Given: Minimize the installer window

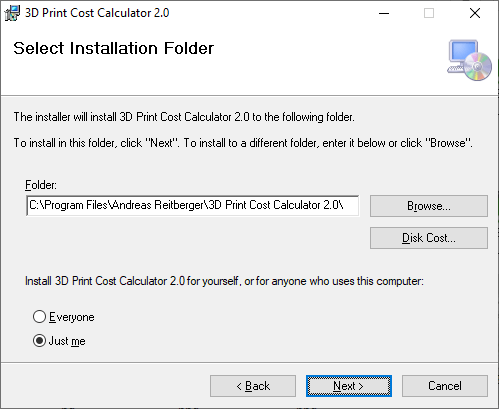Looking at the screenshot, I should 384,13.
